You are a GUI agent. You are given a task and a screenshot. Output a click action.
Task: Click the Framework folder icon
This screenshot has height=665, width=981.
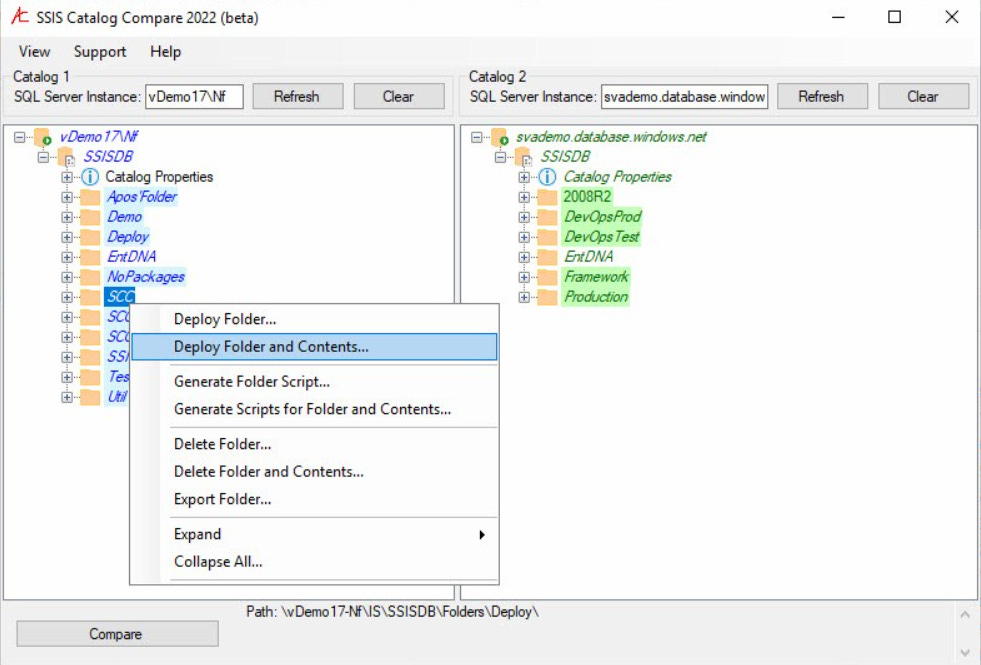coord(547,277)
